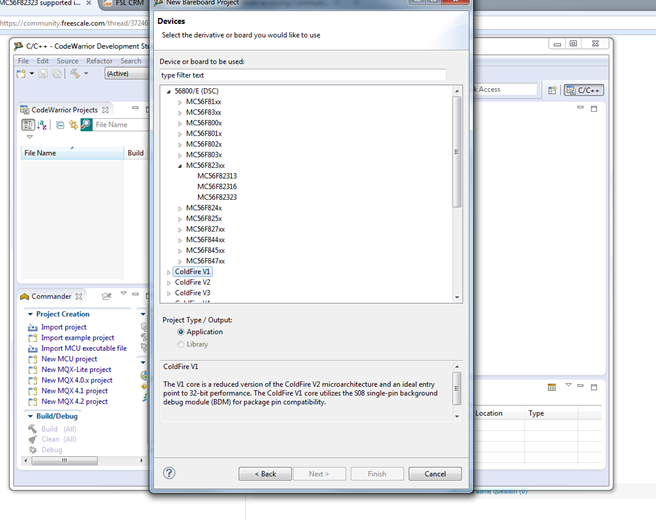
Task: Click the New MQX 4.1 project link
Action: 74,391
